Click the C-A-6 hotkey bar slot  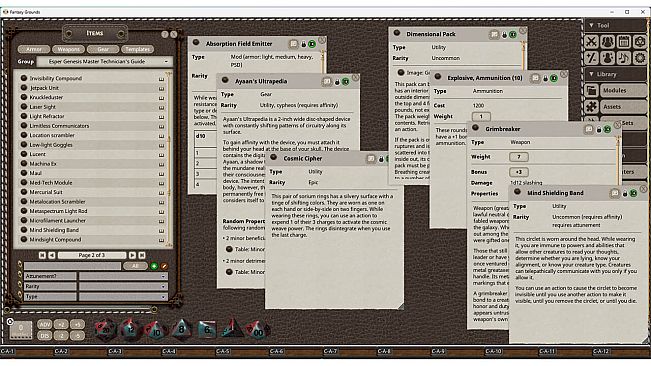[x=296, y=351]
